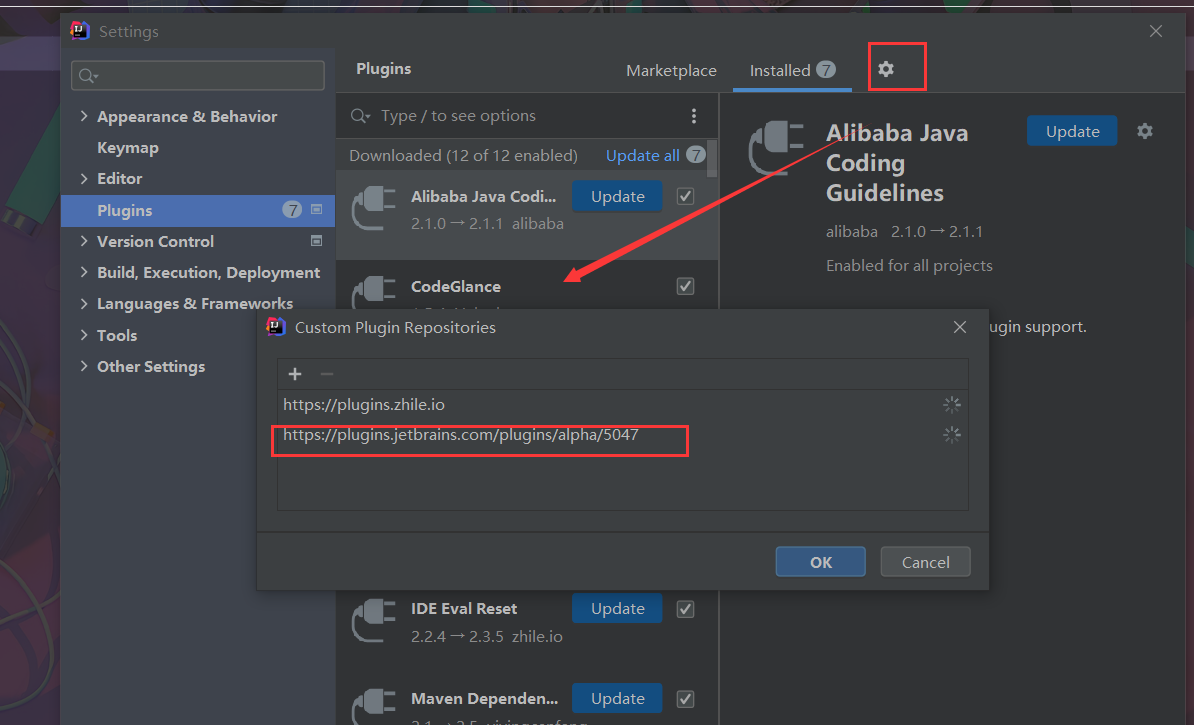Click the 7 update badge on the Plugins item
The height and width of the screenshot is (725, 1194).
pos(292,209)
